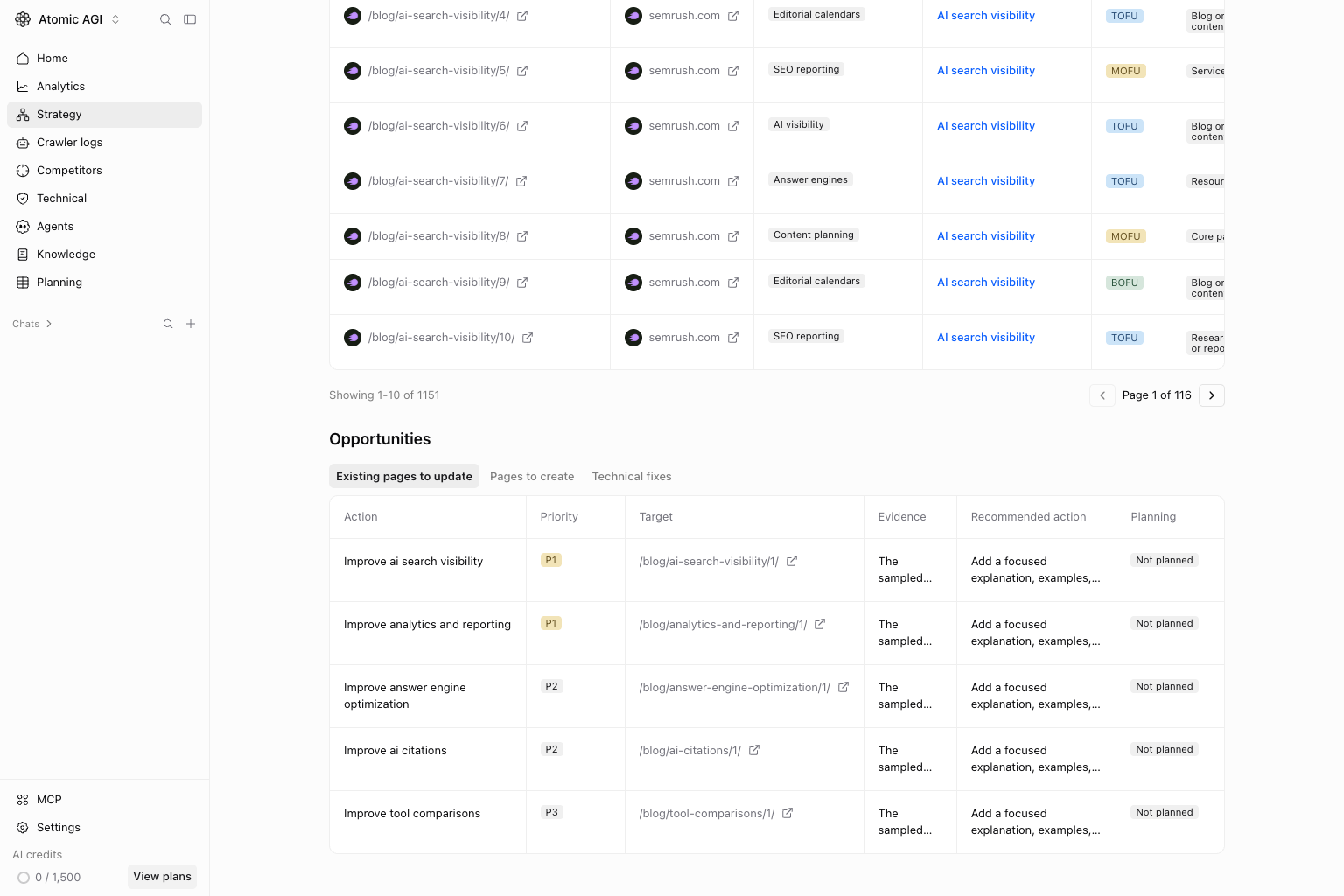Go to the next page of results
This screenshot has width=1344, height=896.
[x=1212, y=395]
